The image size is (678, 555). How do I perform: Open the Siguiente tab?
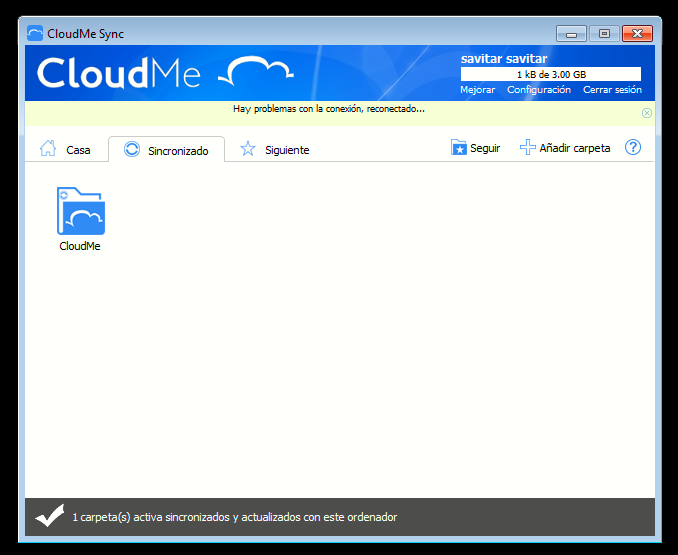pyautogui.click(x=275, y=150)
